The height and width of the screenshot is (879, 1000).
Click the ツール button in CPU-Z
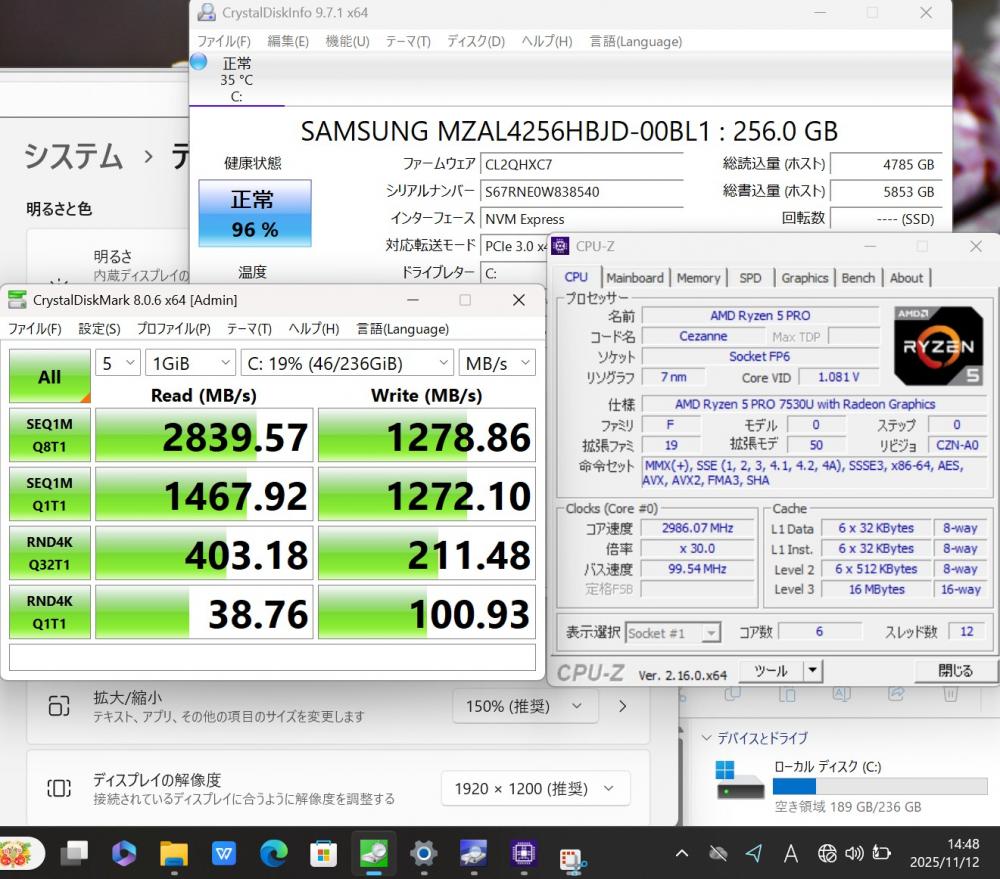click(x=770, y=671)
